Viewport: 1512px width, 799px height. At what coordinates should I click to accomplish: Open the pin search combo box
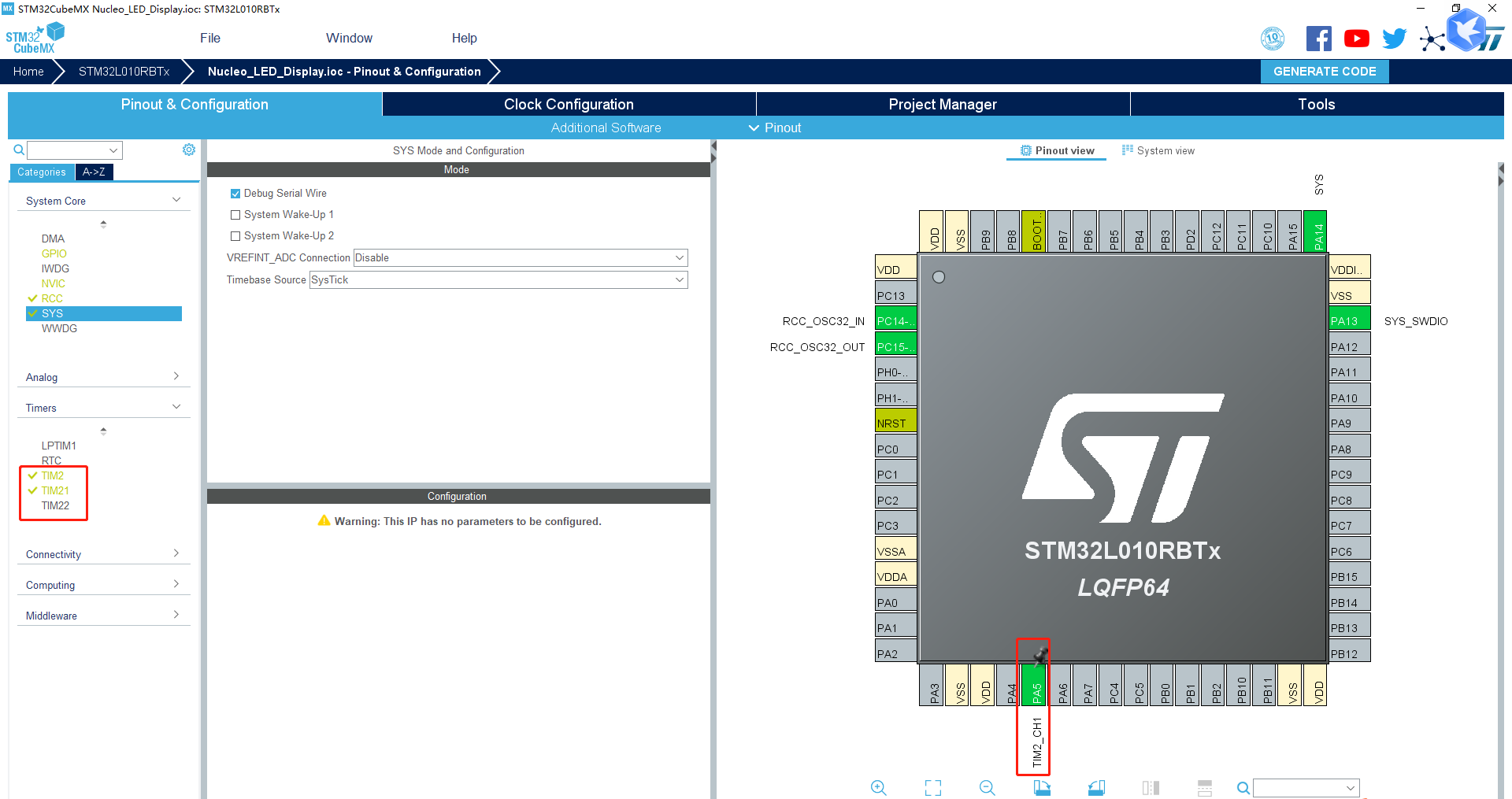(1306, 788)
